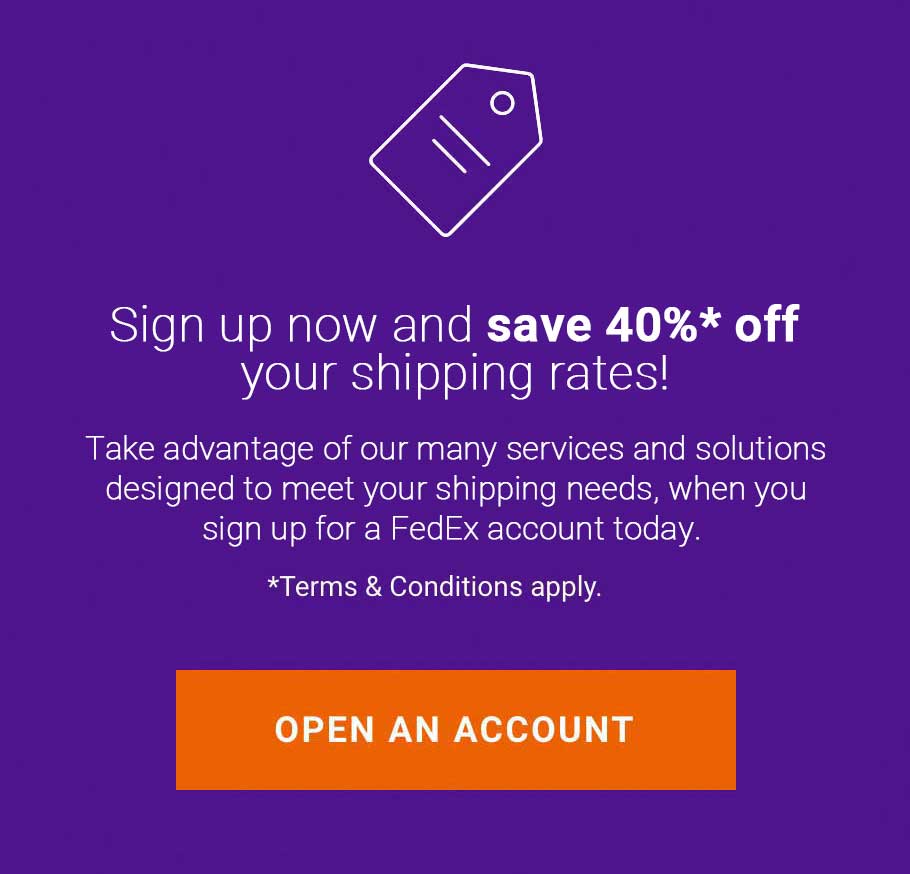This screenshot has width=910, height=874.
Task: Click the word "Conditions" in the footnote
Action: coord(456,586)
